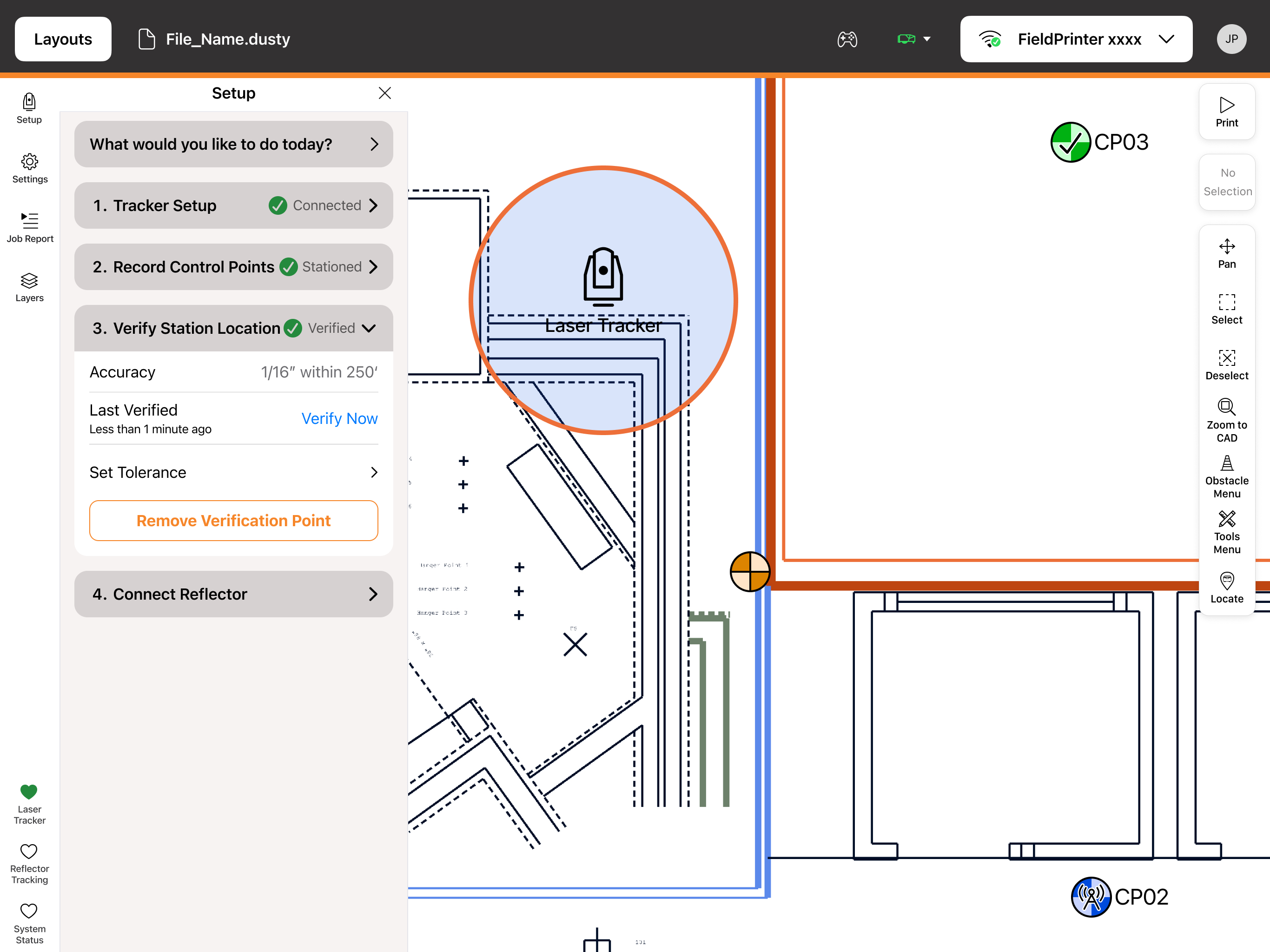
Task: Close the Setup panel
Action: coord(385,93)
